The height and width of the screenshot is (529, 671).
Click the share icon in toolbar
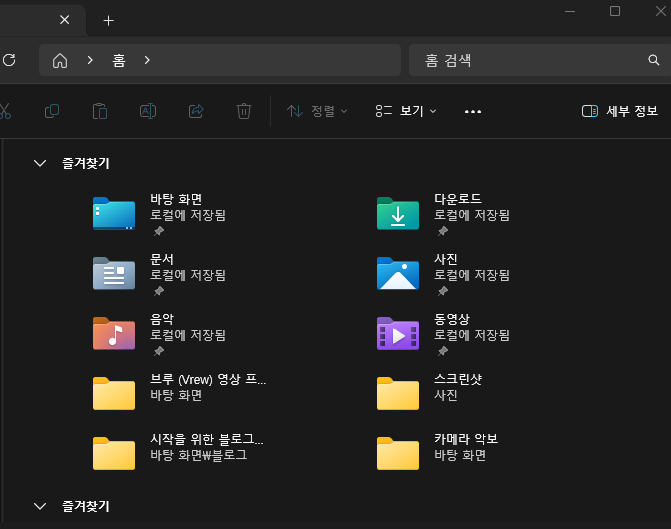click(x=196, y=111)
